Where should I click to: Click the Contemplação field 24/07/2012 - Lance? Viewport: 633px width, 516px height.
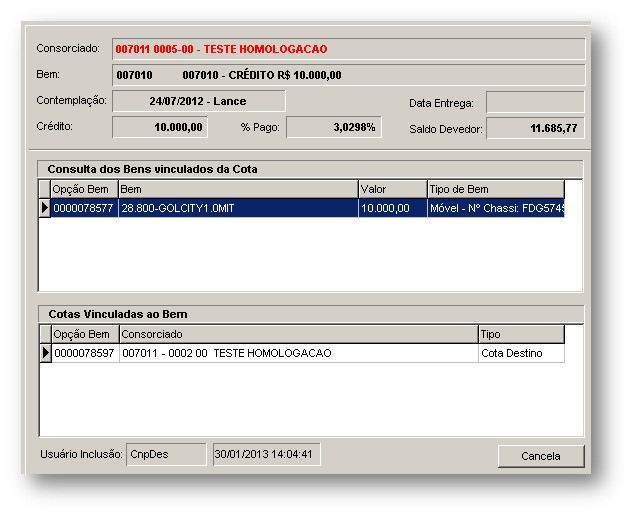tap(199, 101)
